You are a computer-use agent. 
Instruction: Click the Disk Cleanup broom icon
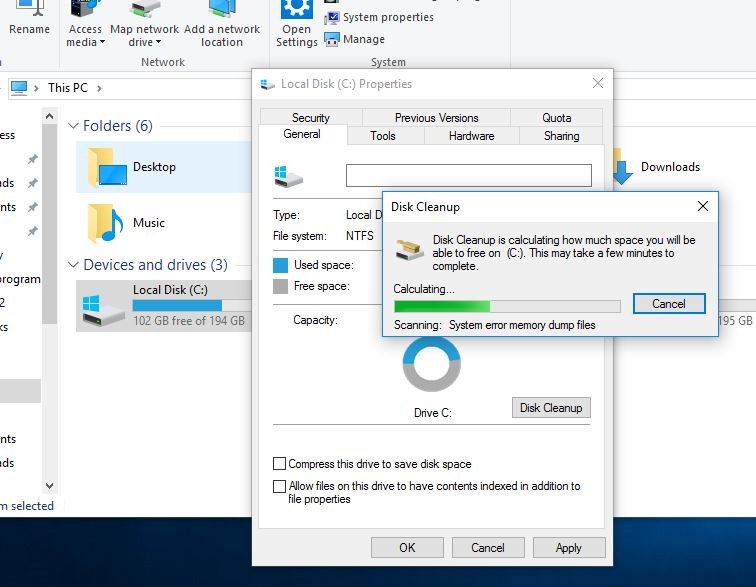point(409,249)
